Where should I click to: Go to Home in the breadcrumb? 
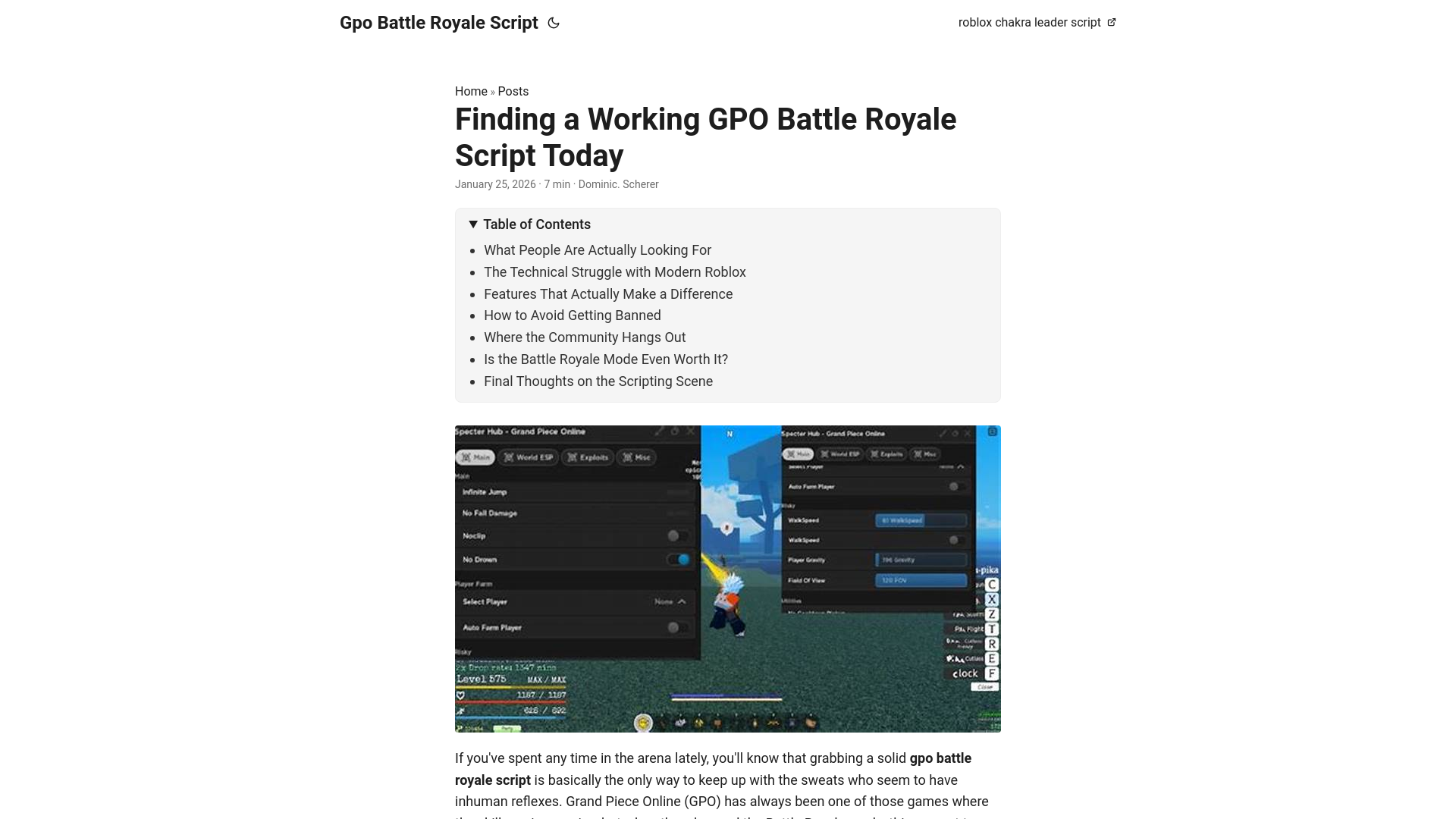[x=471, y=91]
